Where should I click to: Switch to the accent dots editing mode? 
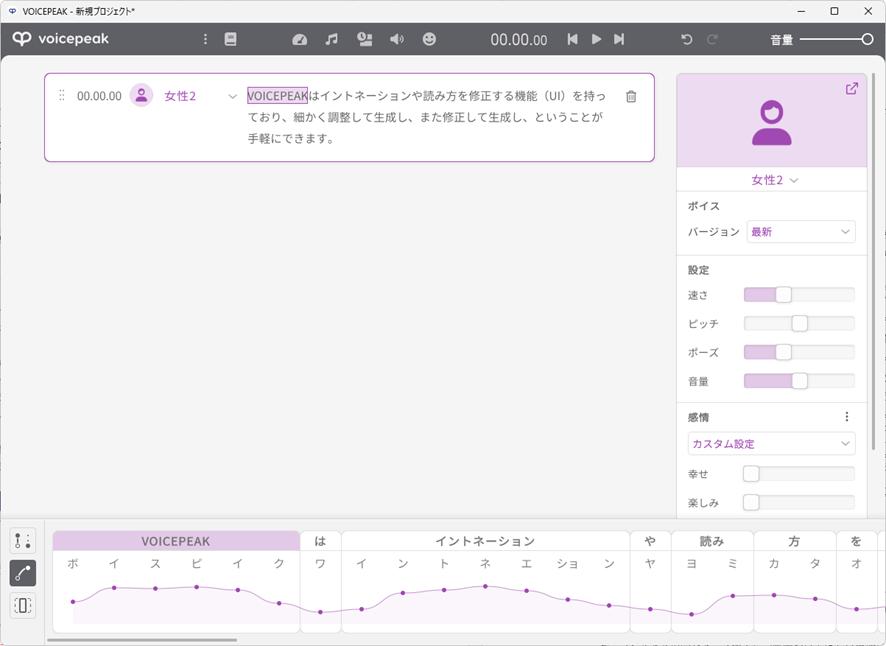[x=23, y=541]
